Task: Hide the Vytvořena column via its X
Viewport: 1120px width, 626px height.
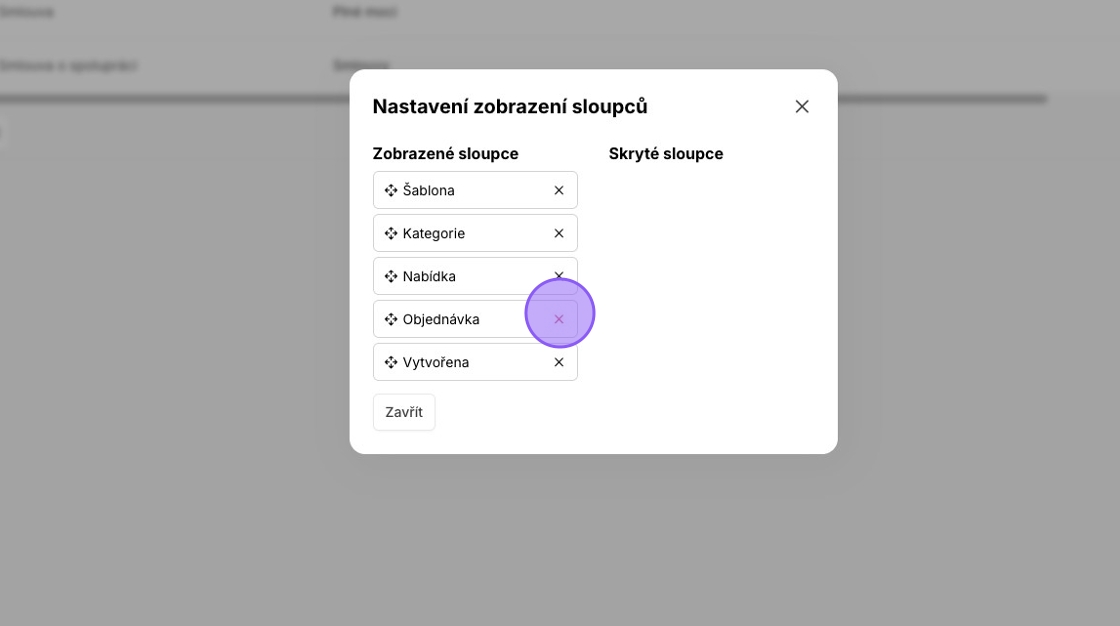Action: (559, 362)
